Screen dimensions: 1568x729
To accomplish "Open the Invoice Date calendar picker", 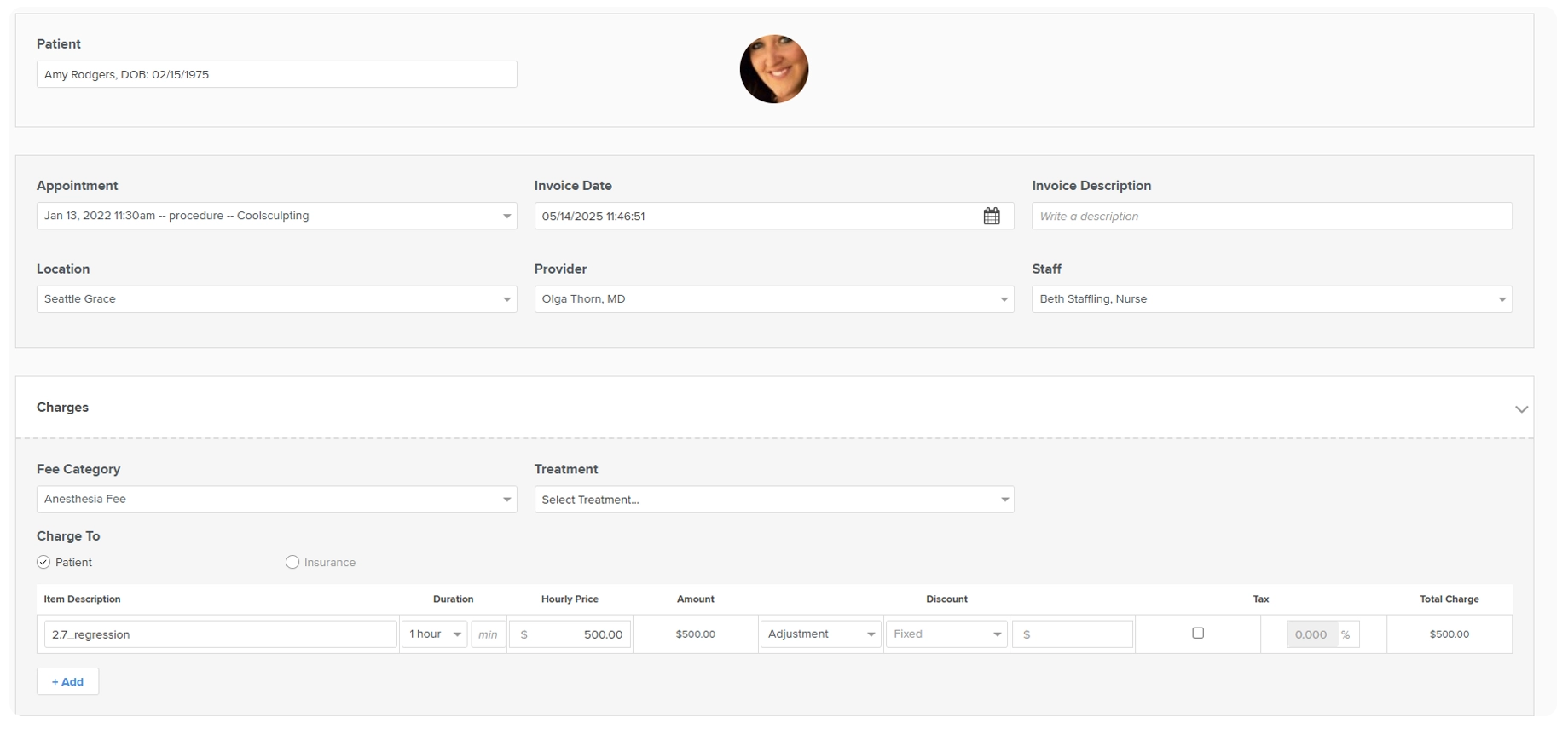I will [x=991, y=217].
